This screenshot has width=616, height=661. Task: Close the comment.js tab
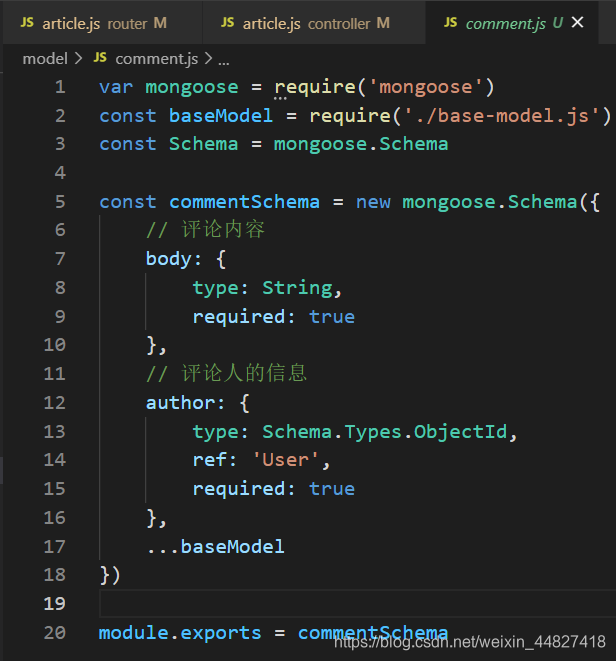coord(577,22)
